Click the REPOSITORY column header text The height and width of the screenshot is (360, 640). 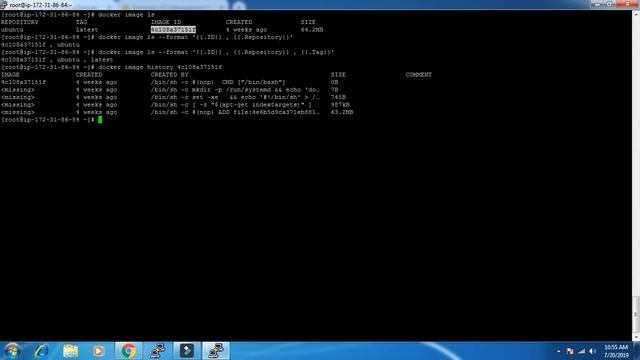[20, 22]
